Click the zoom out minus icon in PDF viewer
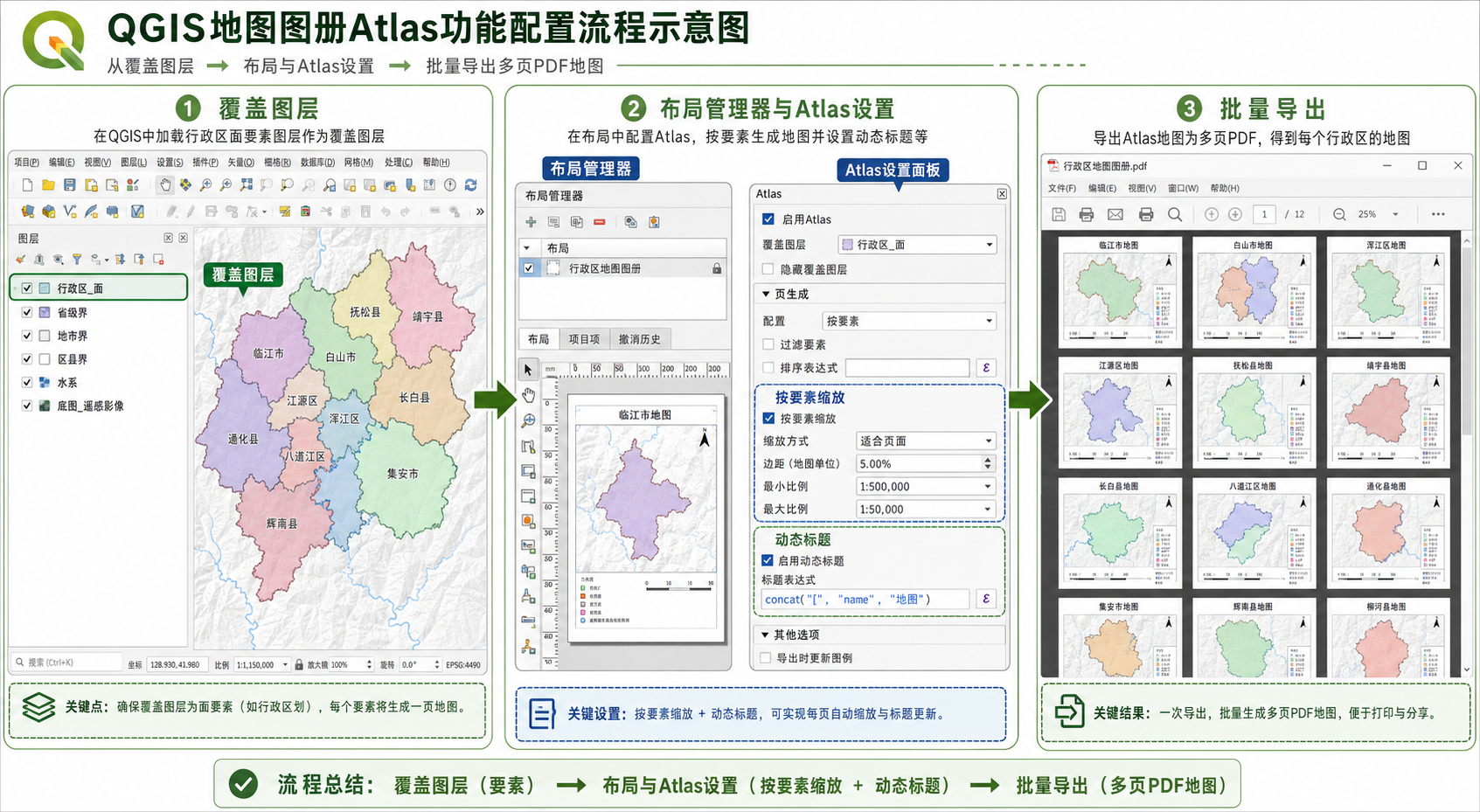 pos(1339,214)
